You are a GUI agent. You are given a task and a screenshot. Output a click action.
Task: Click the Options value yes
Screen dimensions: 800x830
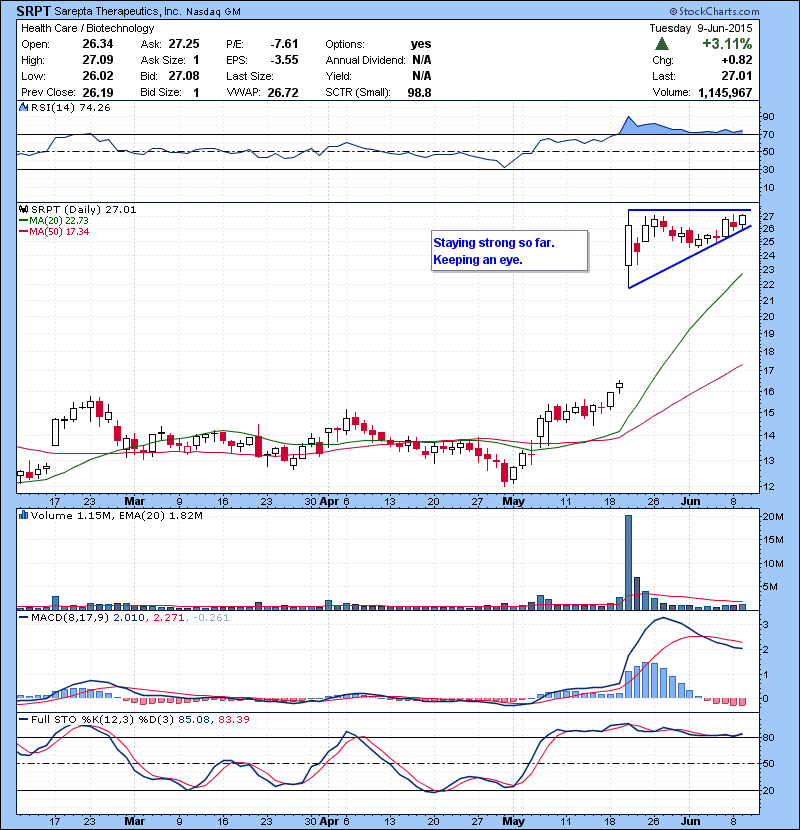(421, 44)
